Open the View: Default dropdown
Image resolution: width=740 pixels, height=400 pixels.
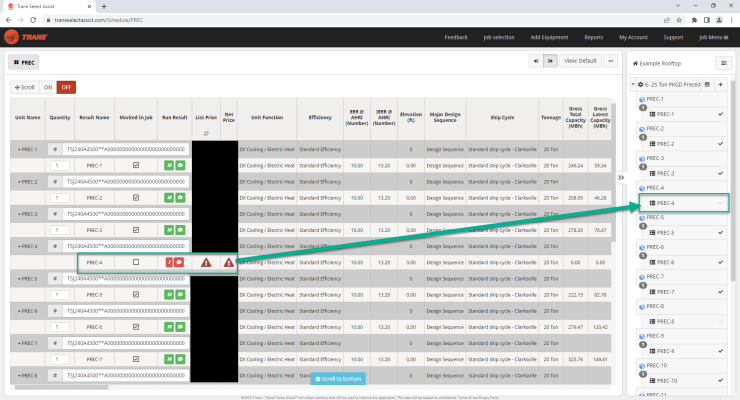click(x=580, y=61)
